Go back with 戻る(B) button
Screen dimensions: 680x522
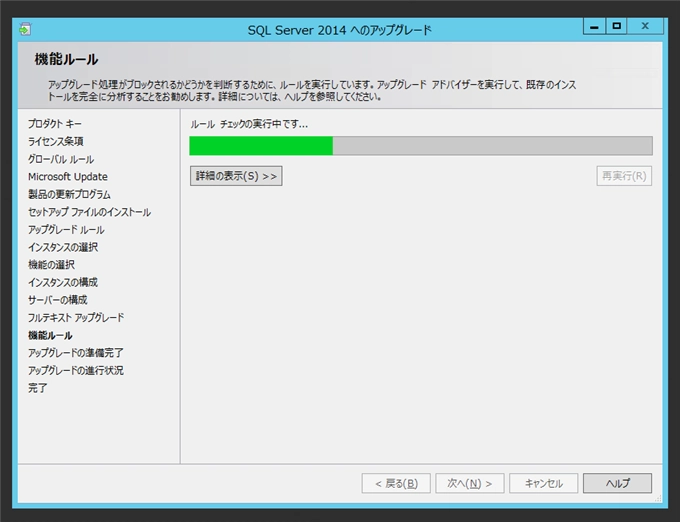[396, 483]
